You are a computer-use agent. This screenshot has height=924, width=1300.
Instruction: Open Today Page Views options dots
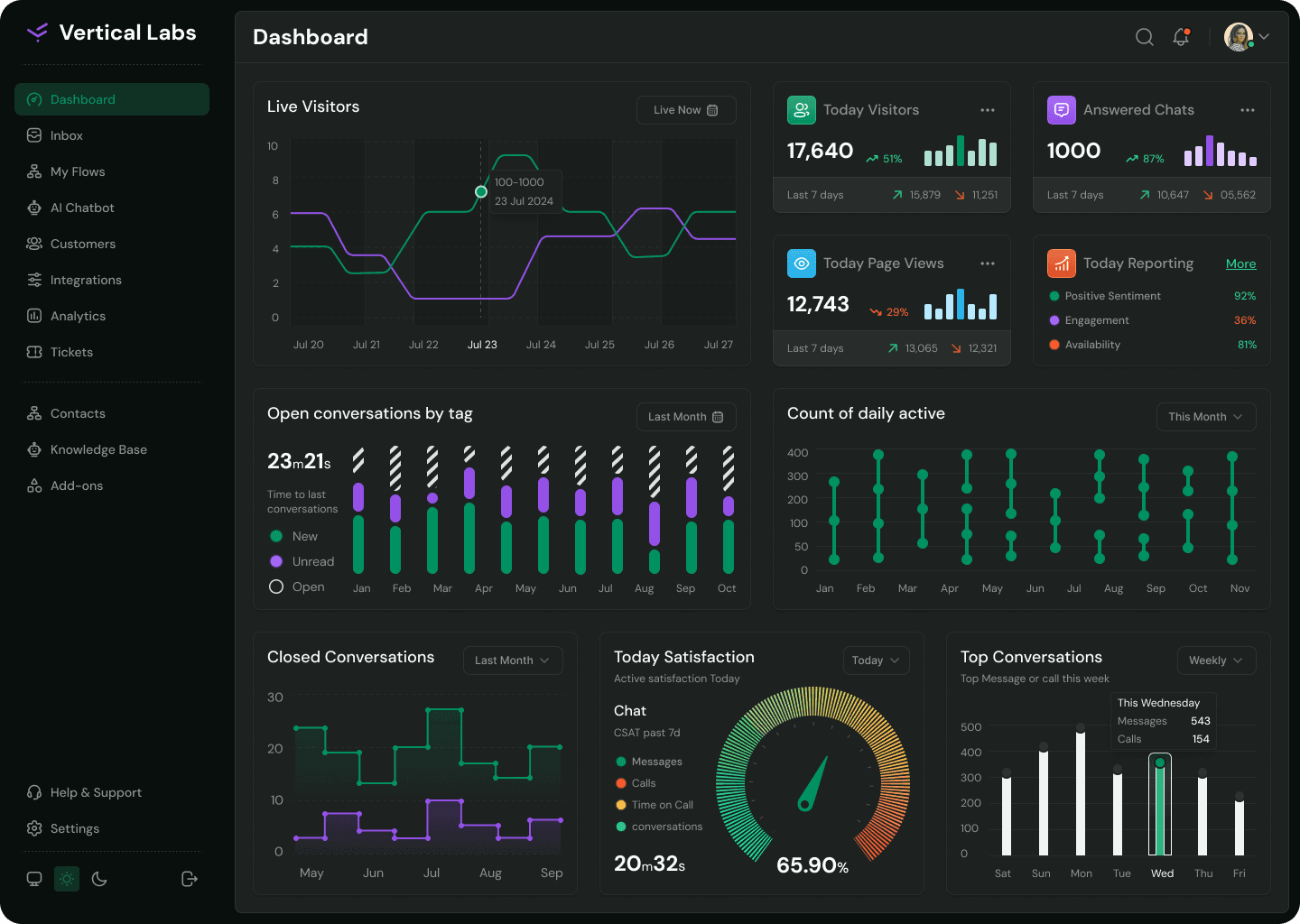pyautogui.click(x=988, y=263)
